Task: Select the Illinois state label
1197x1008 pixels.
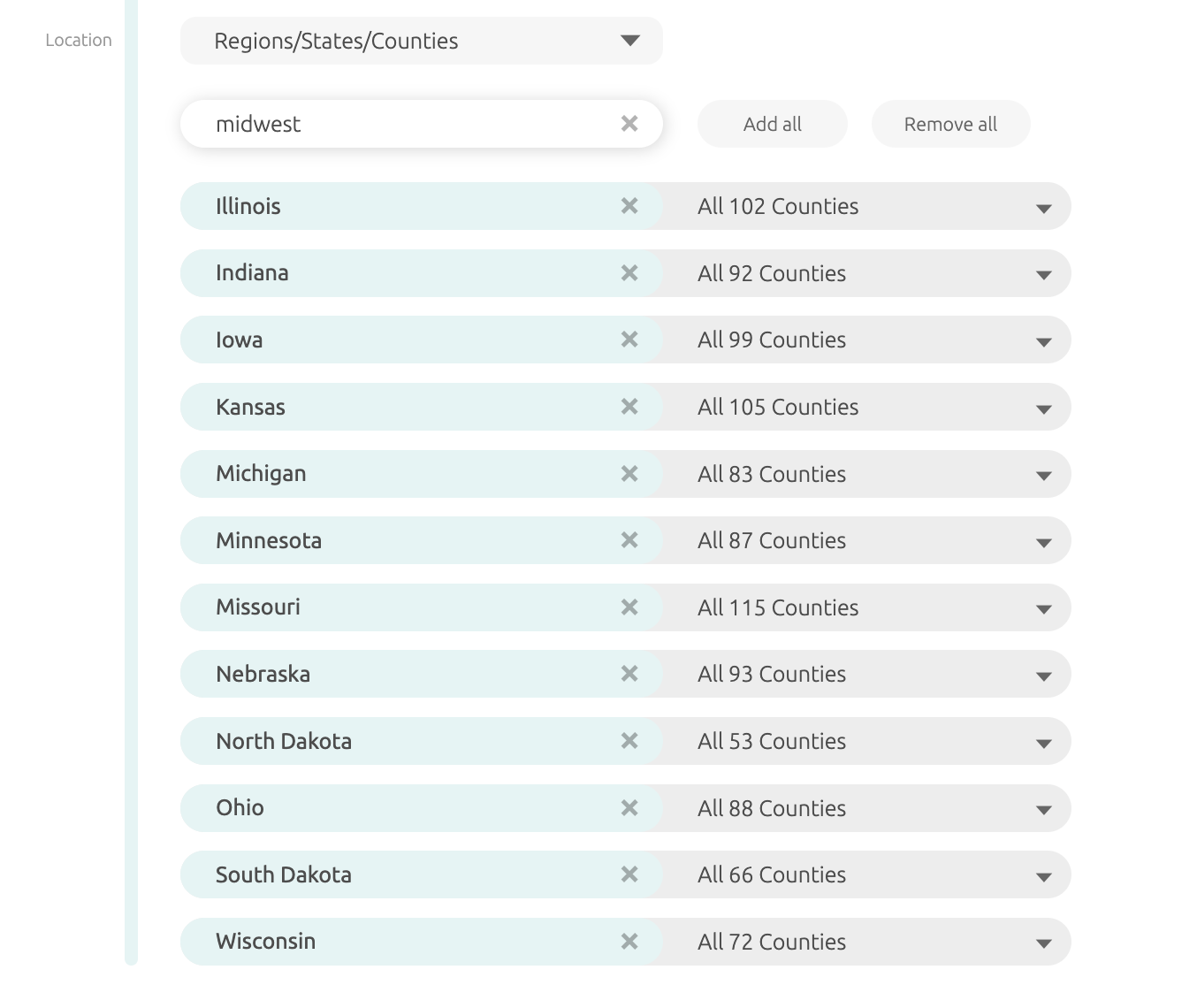Action: click(x=248, y=206)
